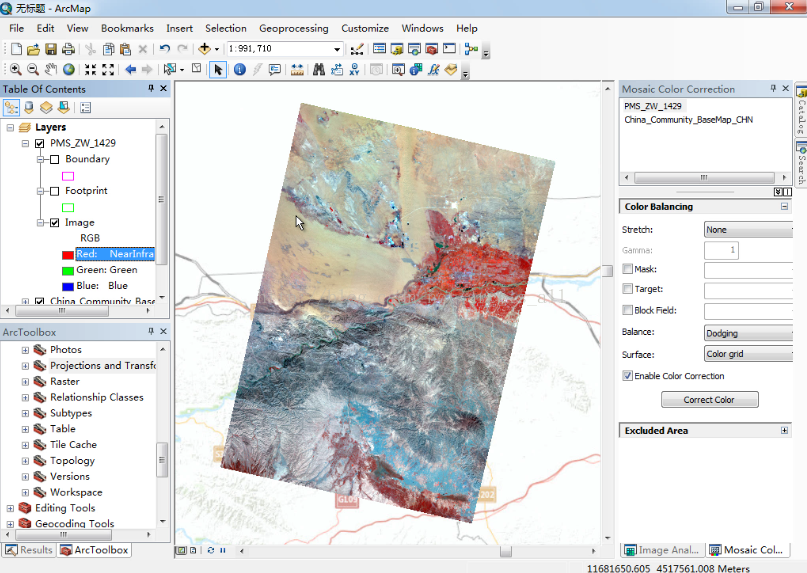The height and width of the screenshot is (573, 807).
Task: Click the Add Data button icon
Action: point(206,48)
